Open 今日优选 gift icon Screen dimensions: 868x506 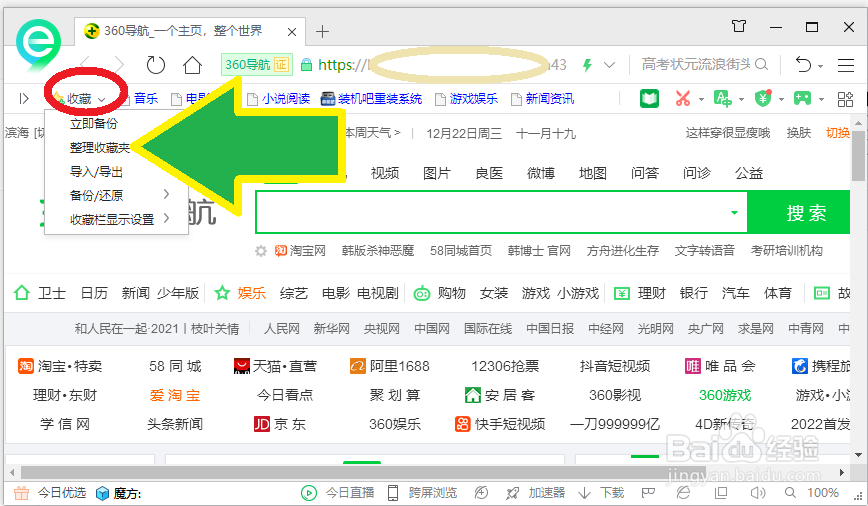22,493
